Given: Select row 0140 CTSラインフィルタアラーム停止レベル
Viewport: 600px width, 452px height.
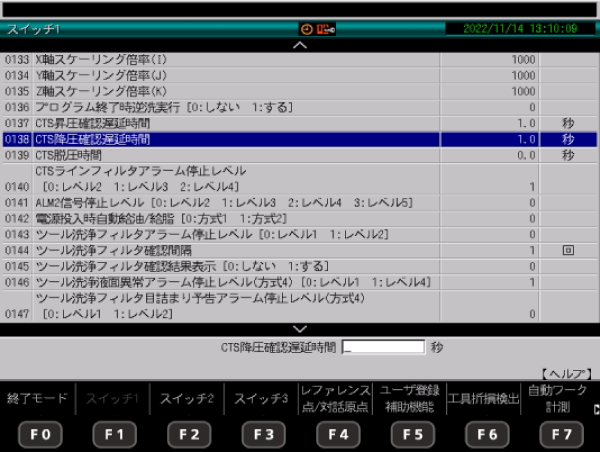Looking at the screenshot, I should coord(300,179).
